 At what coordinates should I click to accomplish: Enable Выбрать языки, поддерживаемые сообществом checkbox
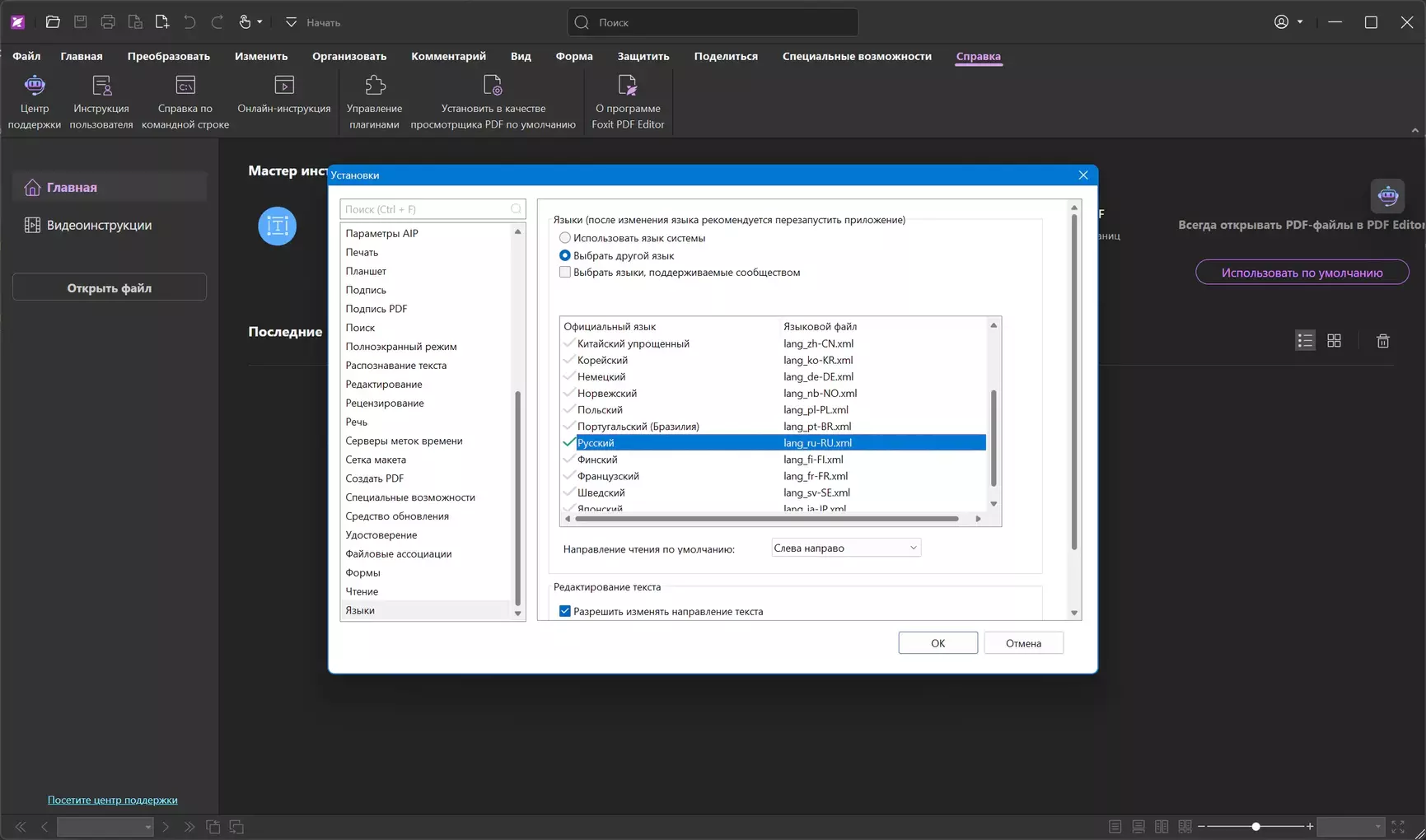[565, 273]
